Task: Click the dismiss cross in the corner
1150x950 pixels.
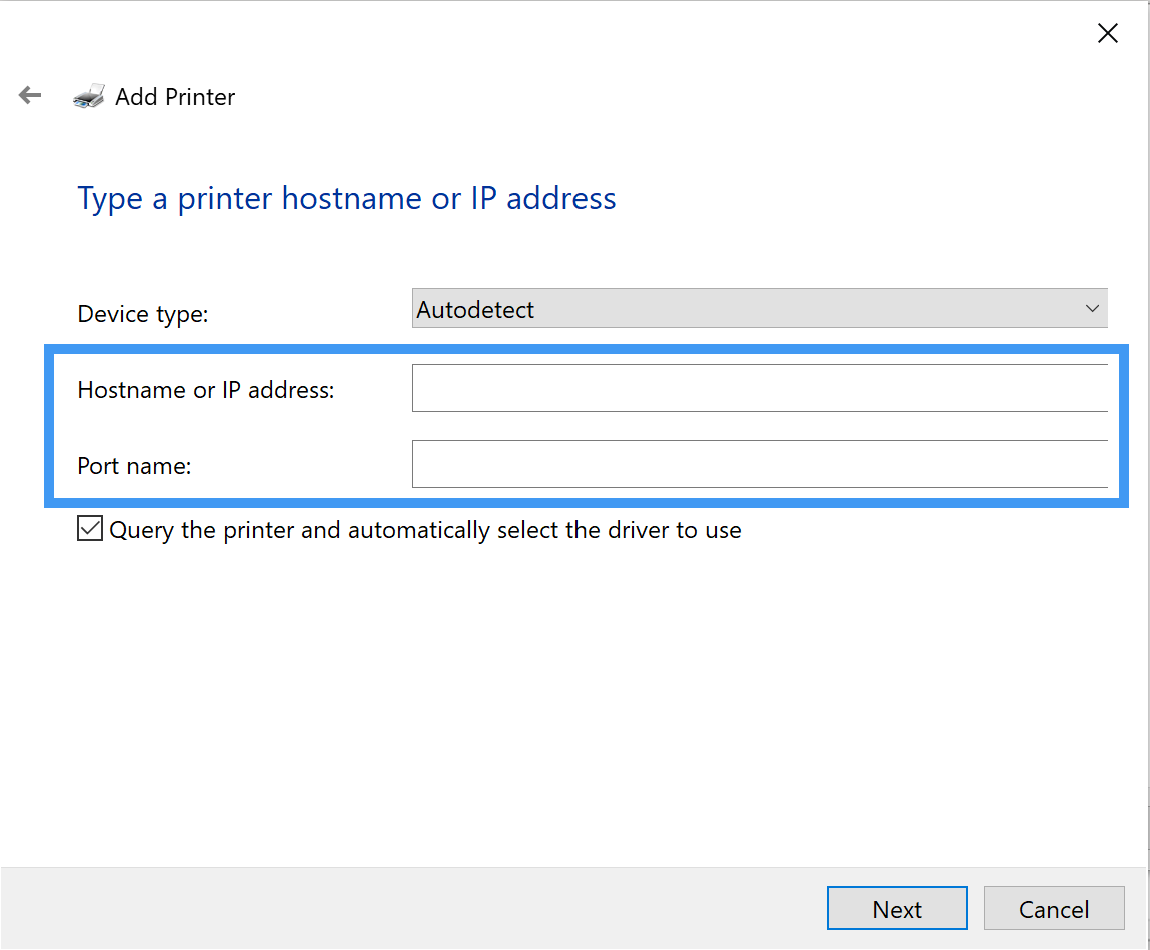Action: (1107, 32)
